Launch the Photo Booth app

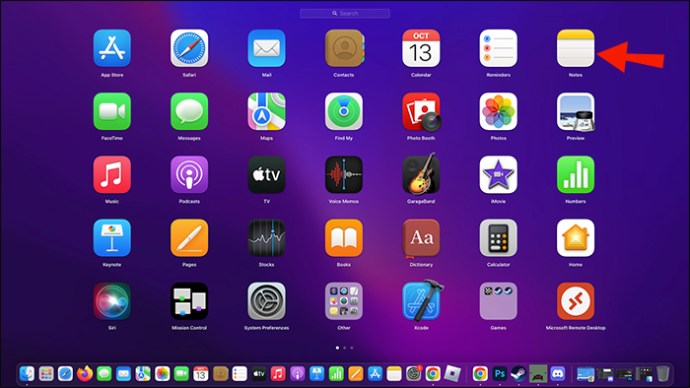tap(421, 112)
